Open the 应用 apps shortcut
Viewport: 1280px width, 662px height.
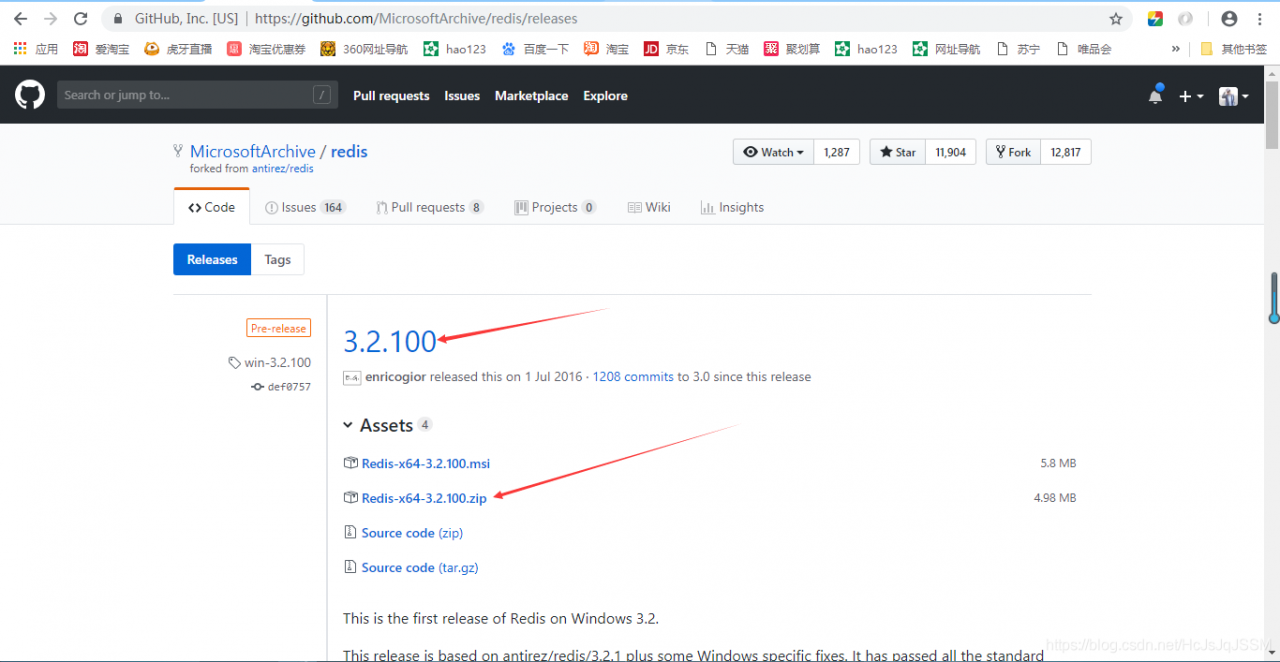coord(35,49)
